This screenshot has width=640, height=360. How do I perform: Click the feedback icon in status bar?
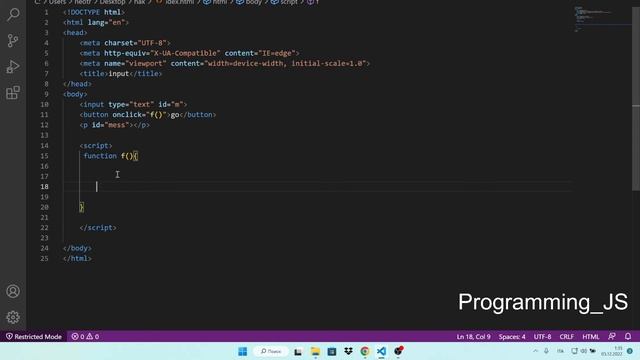coord(611,337)
